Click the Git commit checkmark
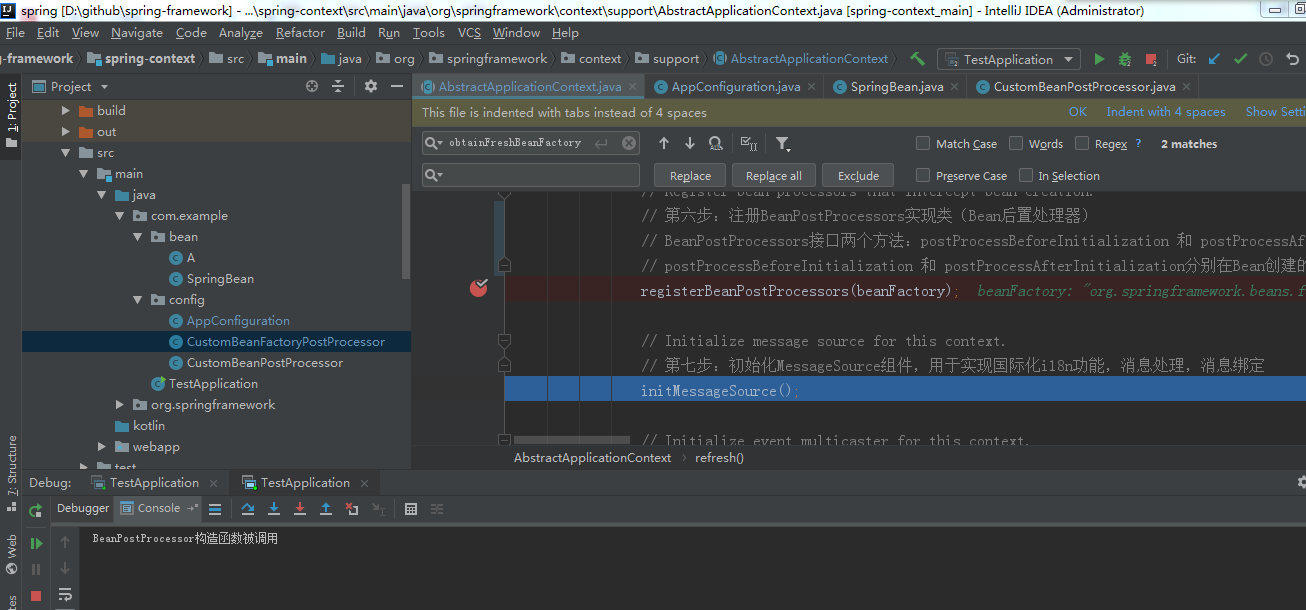Viewport: 1306px width, 610px height. tap(1240, 59)
